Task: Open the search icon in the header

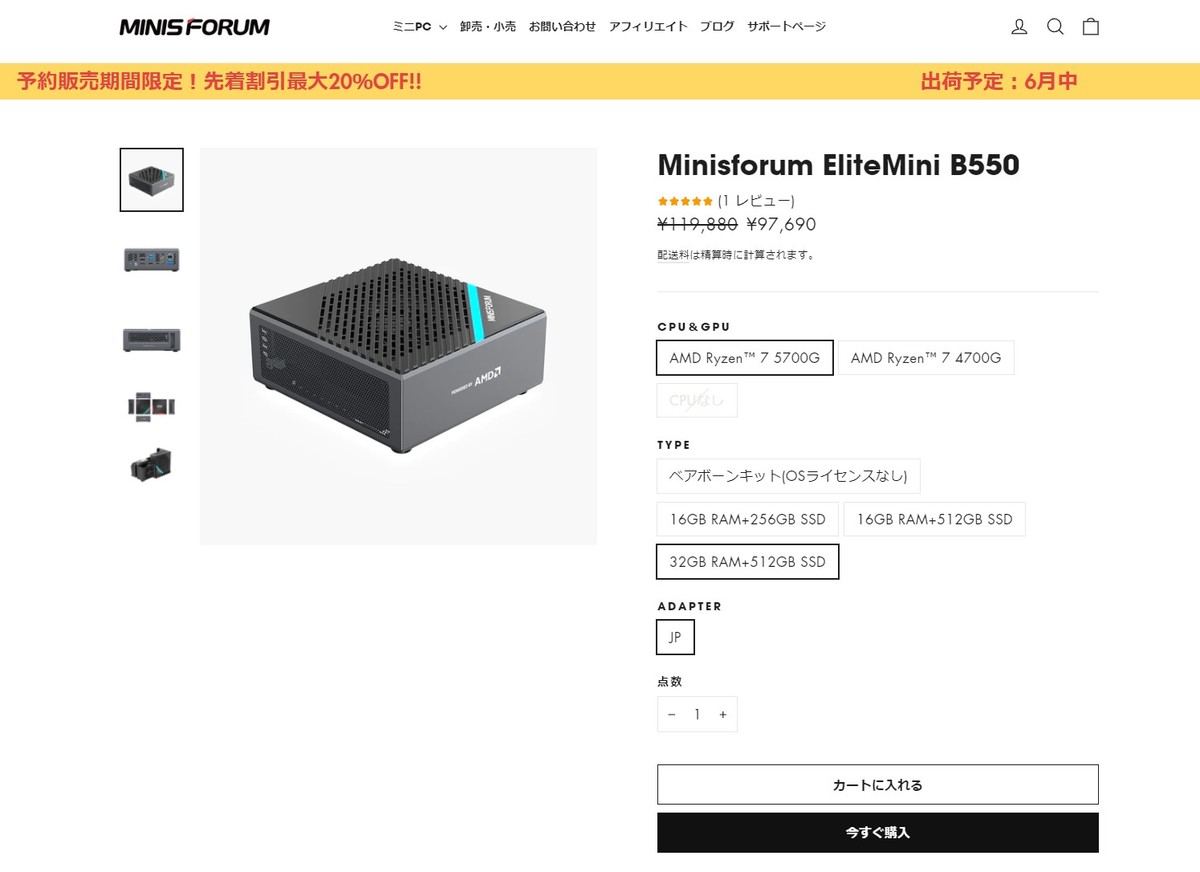Action: pyautogui.click(x=1055, y=27)
